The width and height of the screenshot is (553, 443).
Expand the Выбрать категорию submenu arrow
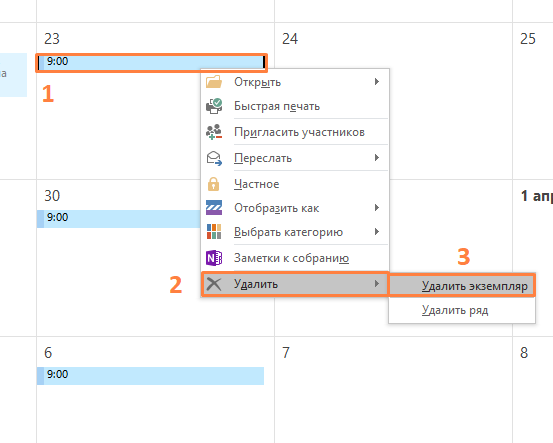(x=377, y=231)
